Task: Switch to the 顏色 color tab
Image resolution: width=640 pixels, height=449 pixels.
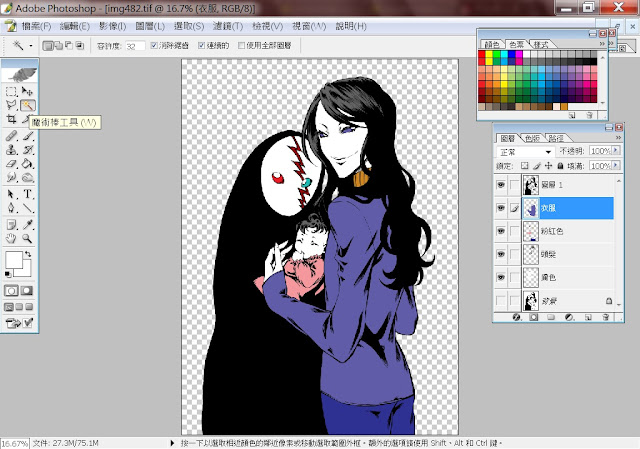Action: (x=492, y=44)
